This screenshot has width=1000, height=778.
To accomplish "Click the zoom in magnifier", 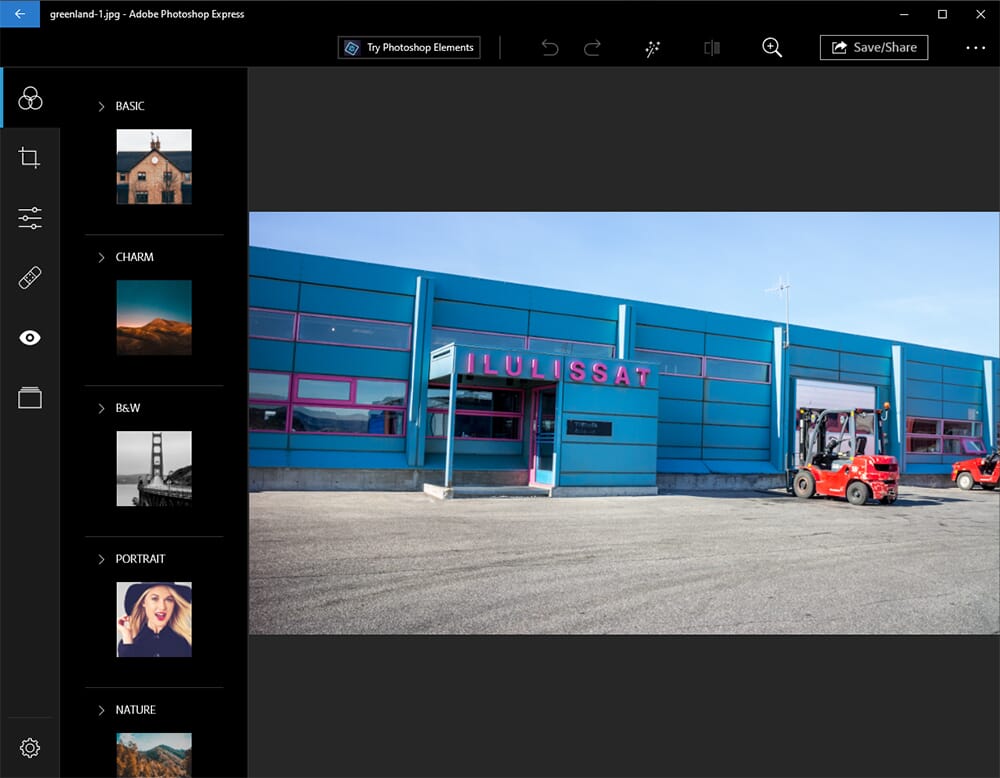I will tap(772, 48).
